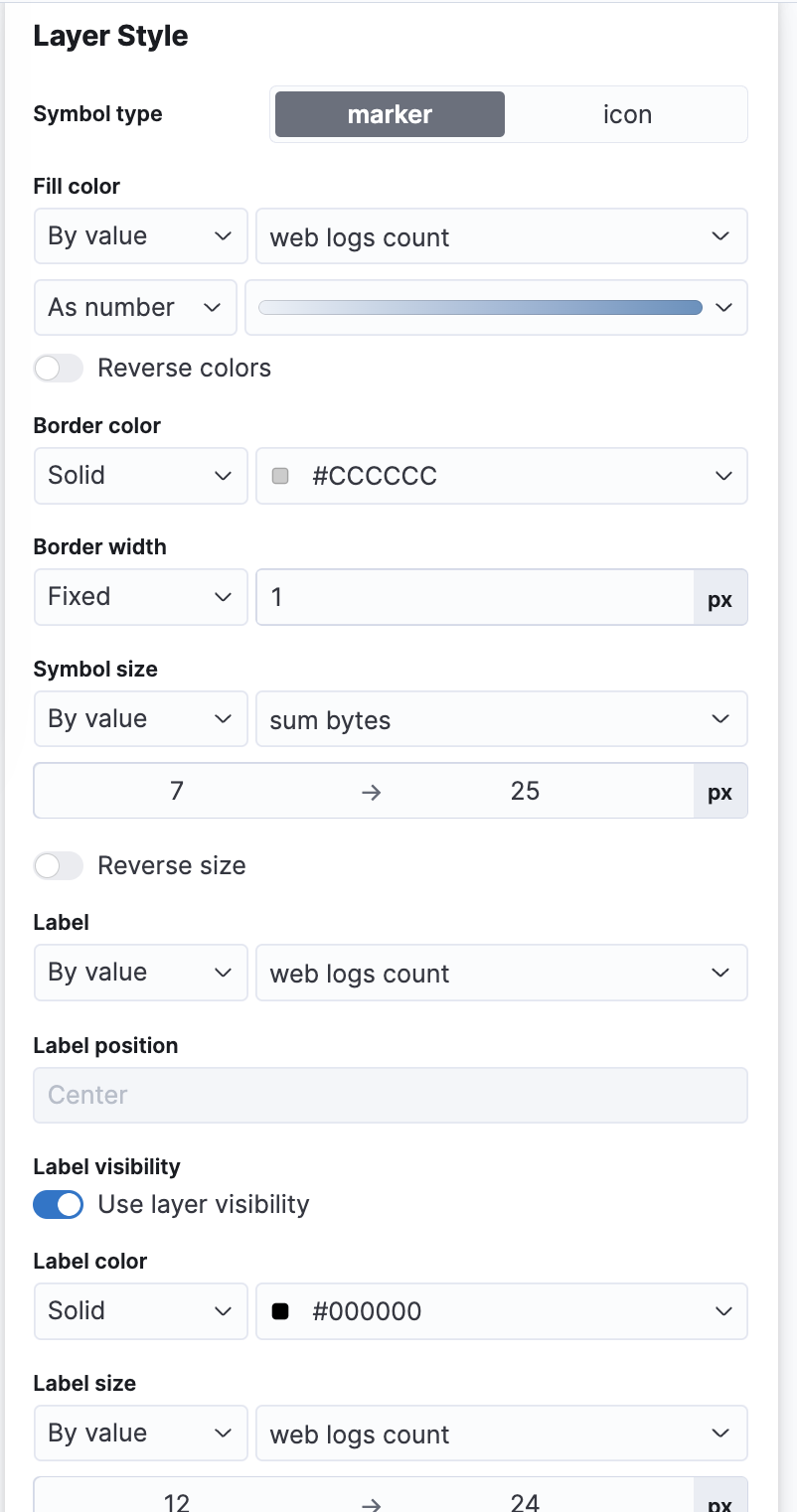Open Label color Solid dropdown
This screenshot has width=797, height=1512.
pyautogui.click(x=140, y=1311)
